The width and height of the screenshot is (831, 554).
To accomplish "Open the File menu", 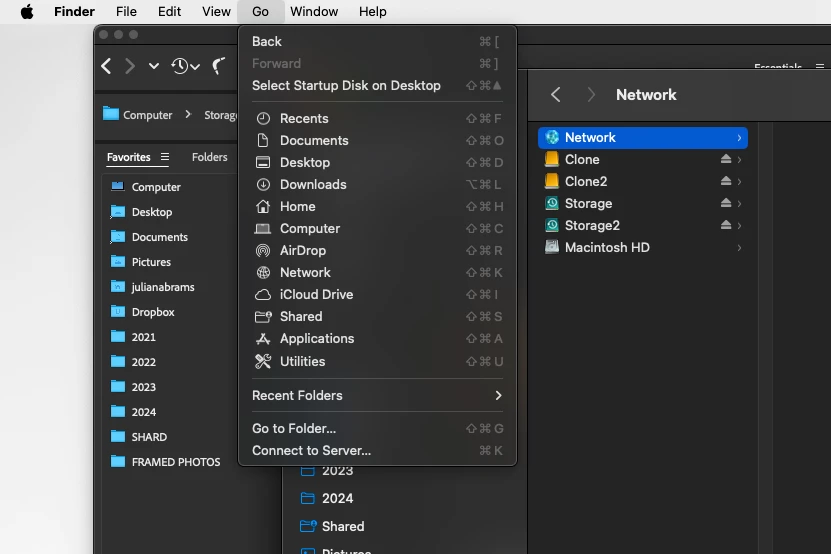I will click(126, 12).
